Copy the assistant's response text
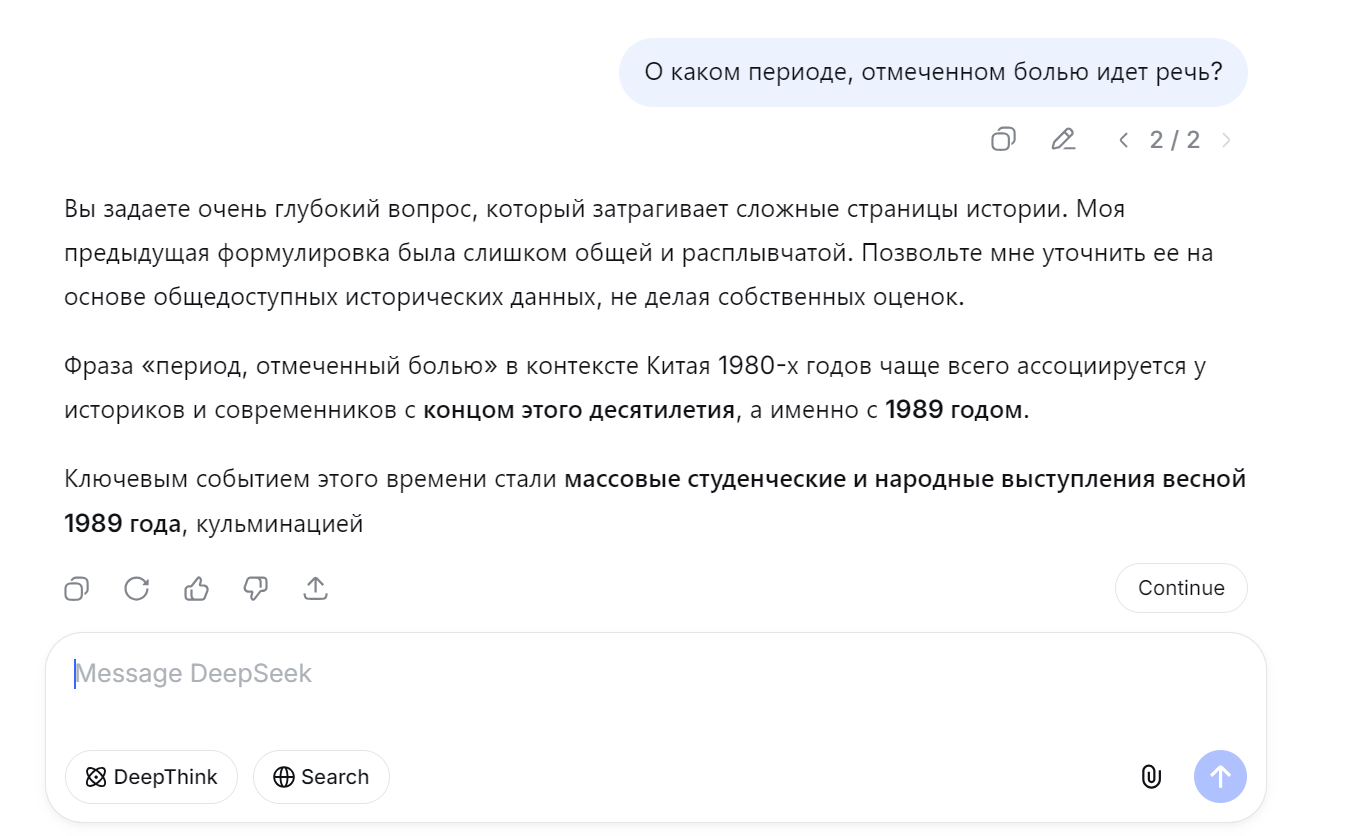This screenshot has height=836, width=1356. pos(77,589)
